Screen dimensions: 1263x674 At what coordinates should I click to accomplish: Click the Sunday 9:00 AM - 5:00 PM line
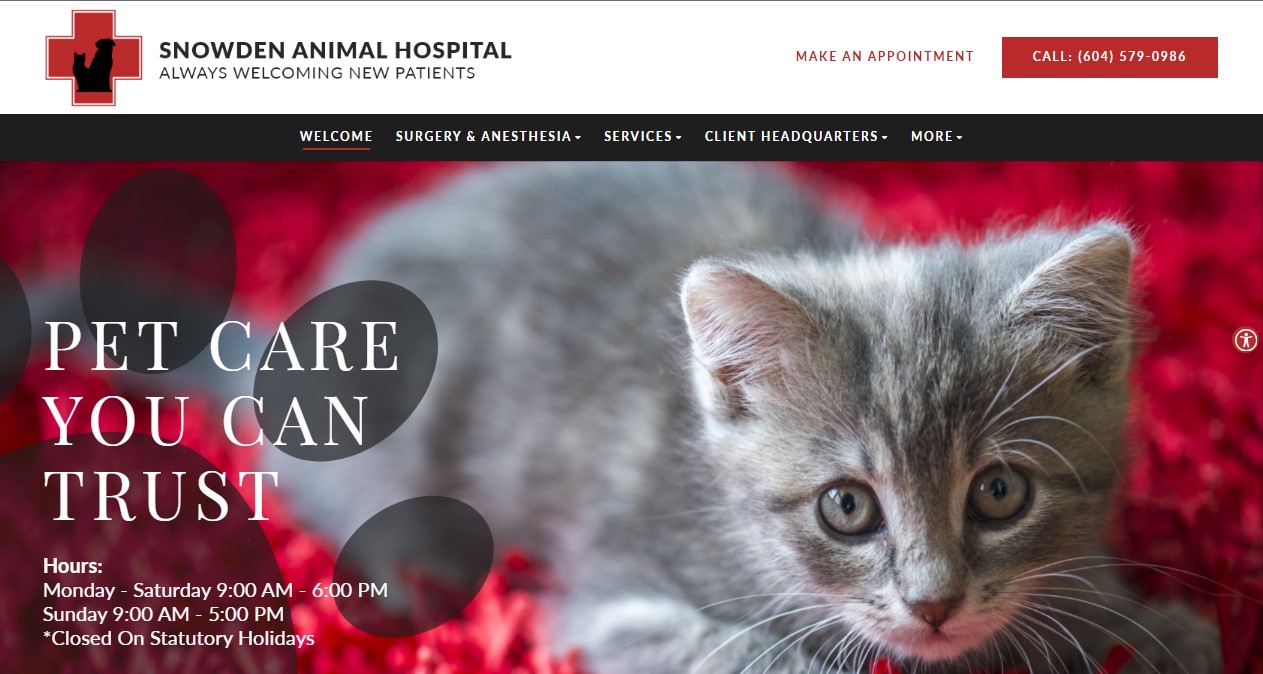[x=163, y=614]
